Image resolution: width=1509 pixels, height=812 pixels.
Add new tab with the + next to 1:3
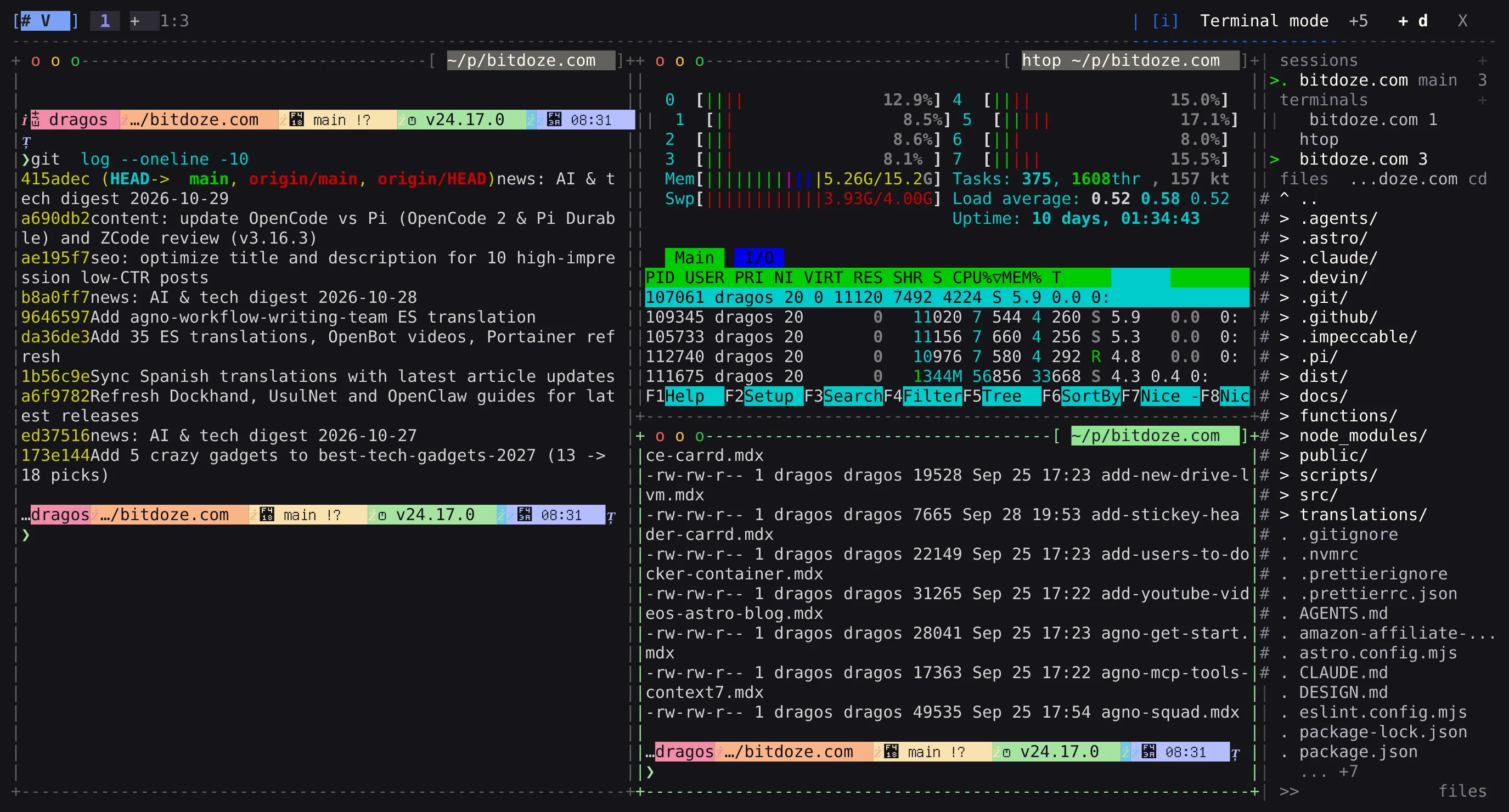coord(135,21)
